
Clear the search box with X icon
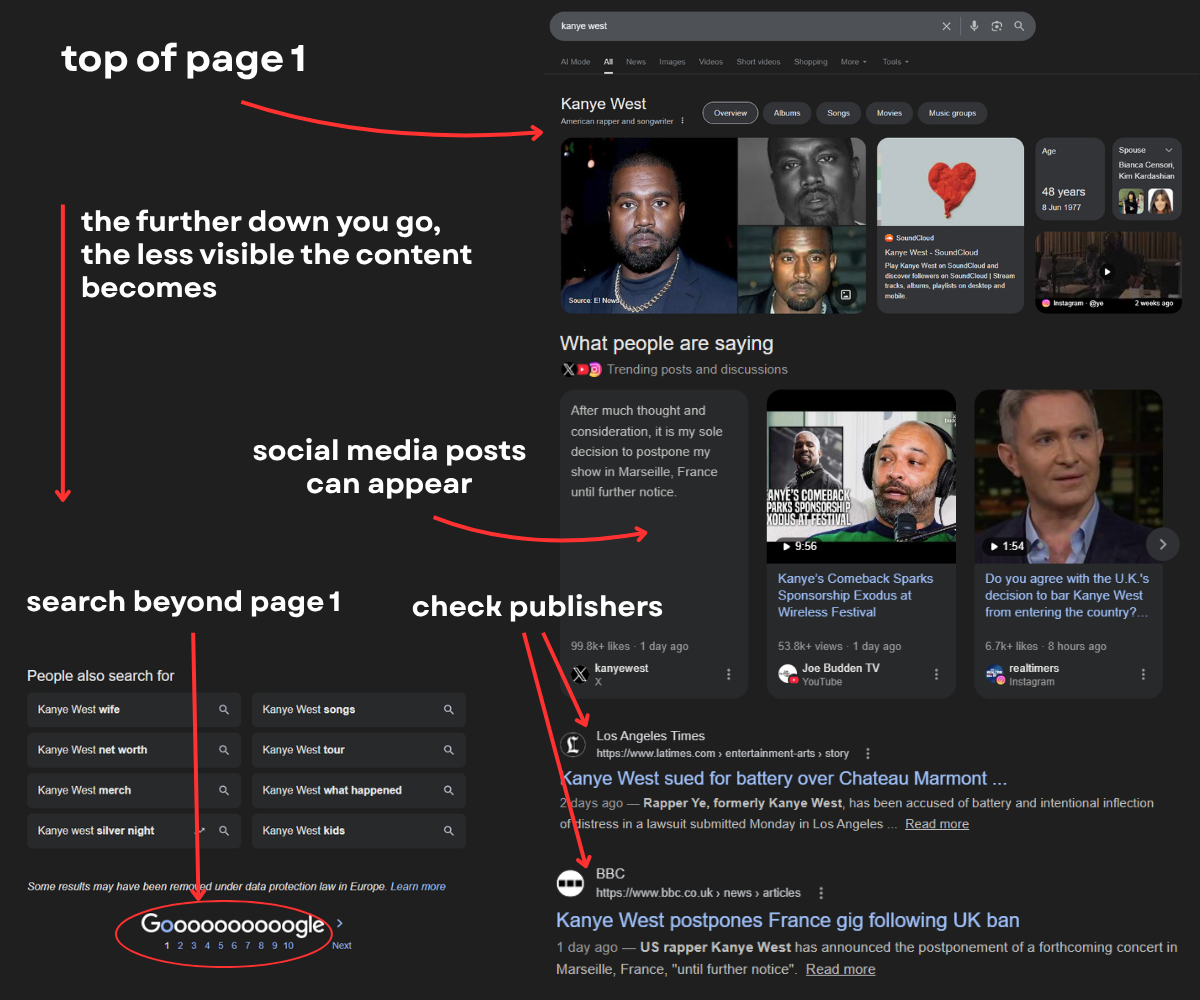tap(946, 26)
